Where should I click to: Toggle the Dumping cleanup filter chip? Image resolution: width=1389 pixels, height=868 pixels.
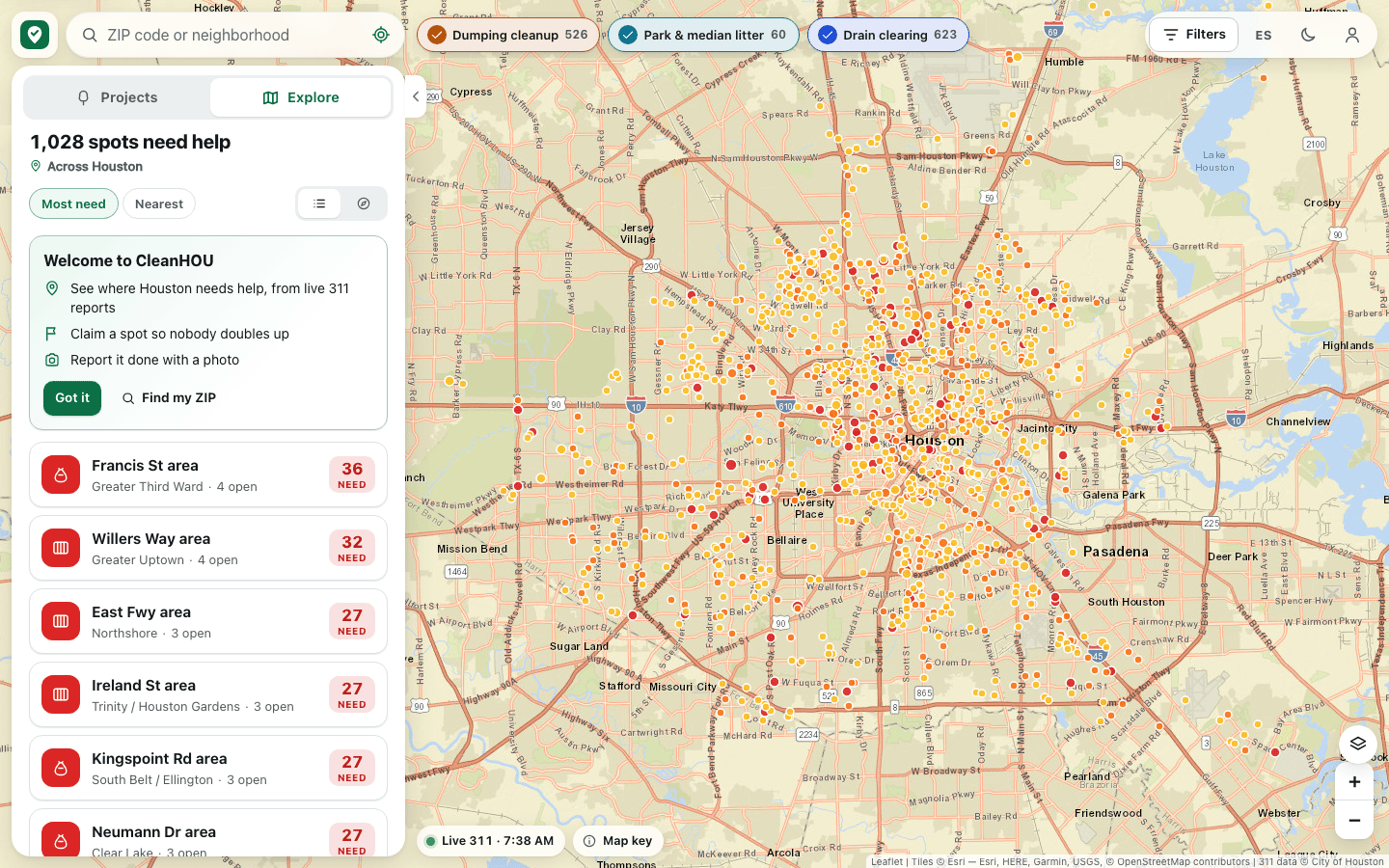pos(508,35)
